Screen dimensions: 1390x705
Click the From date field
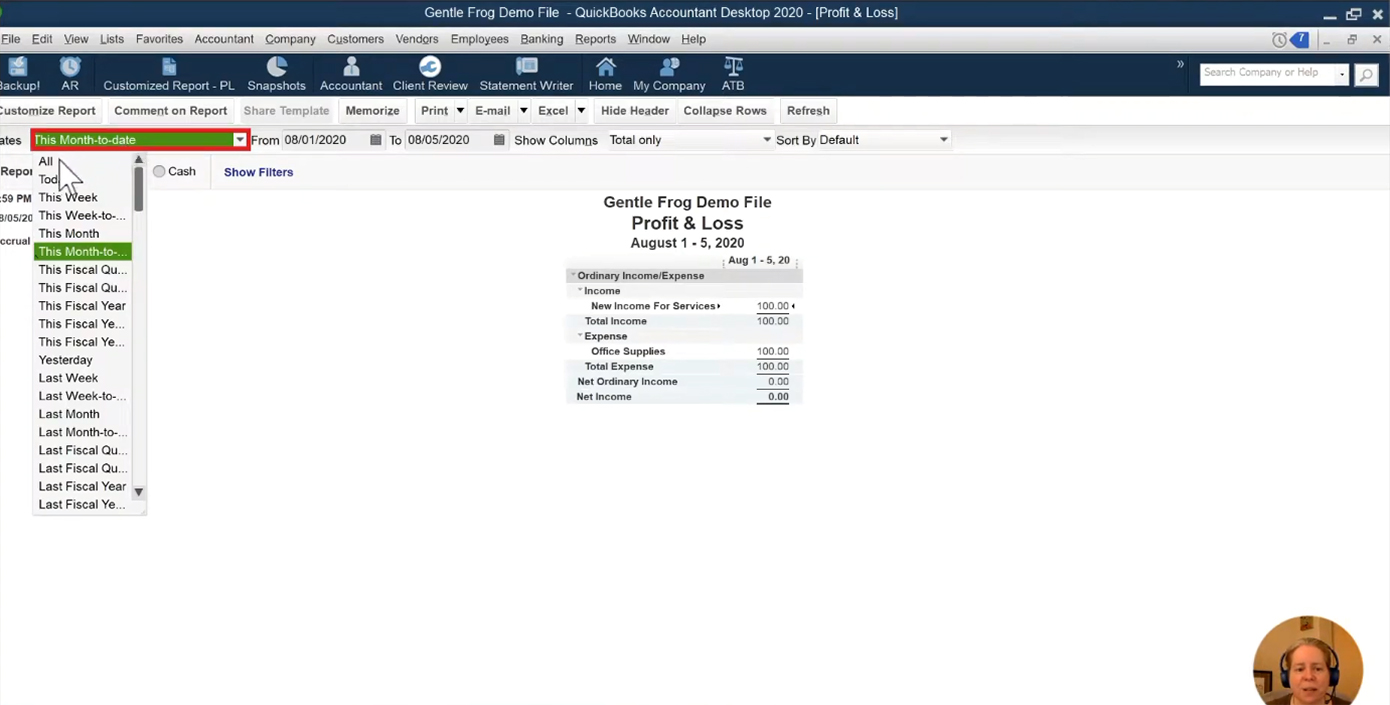(325, 140)
